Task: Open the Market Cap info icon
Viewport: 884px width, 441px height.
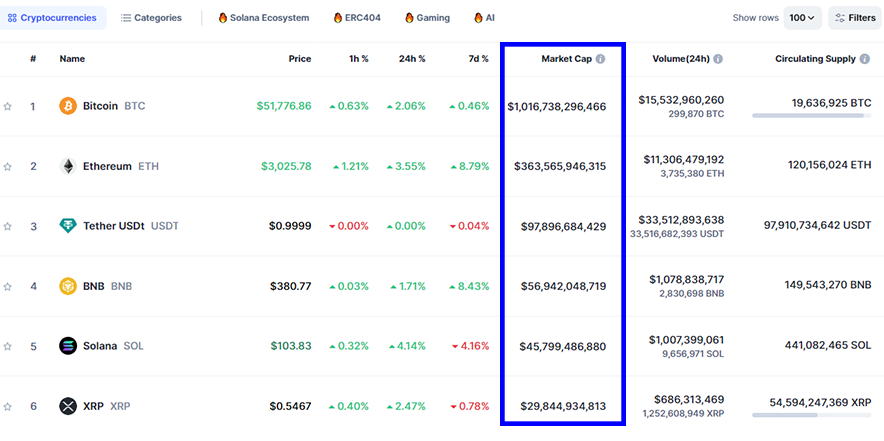Action: coord(600,59)
